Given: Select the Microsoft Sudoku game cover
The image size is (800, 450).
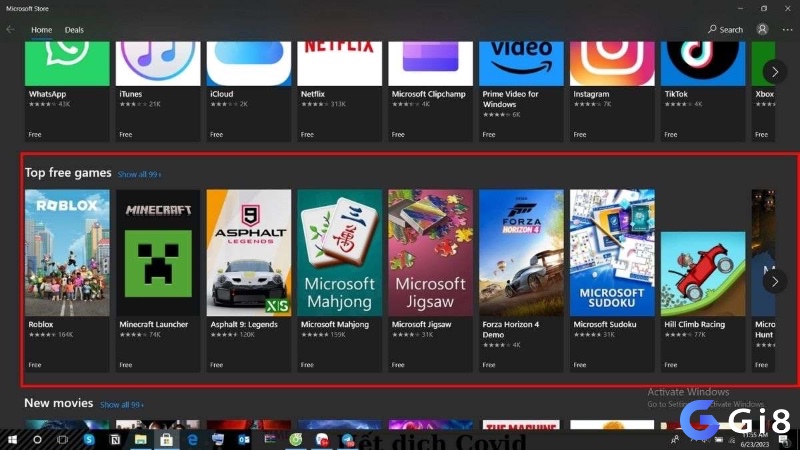Looking at the screenshot, I should [612, 253].
